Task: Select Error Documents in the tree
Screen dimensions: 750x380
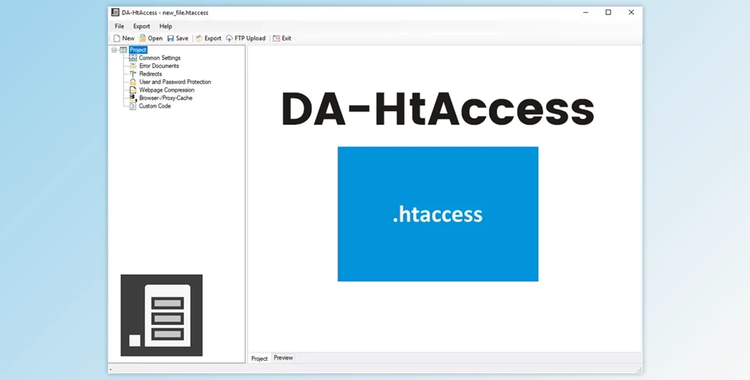Action: pyautogui.click(x=159, y=66)
